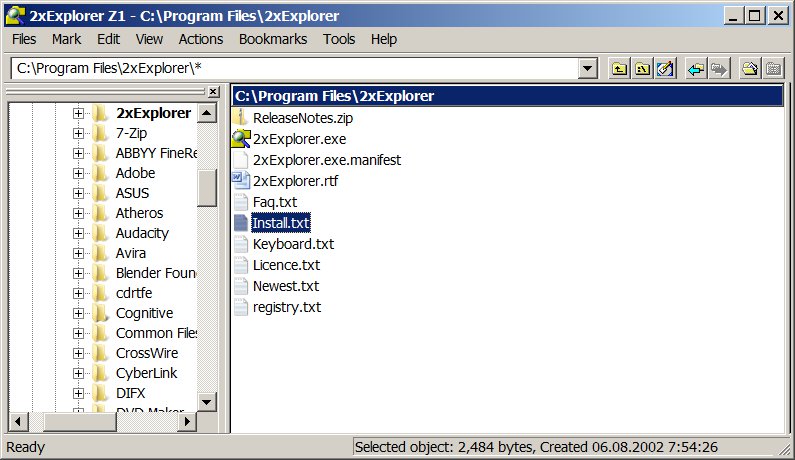Open the address bar dropdown arrow
The image size is (795, 460).
587,68
